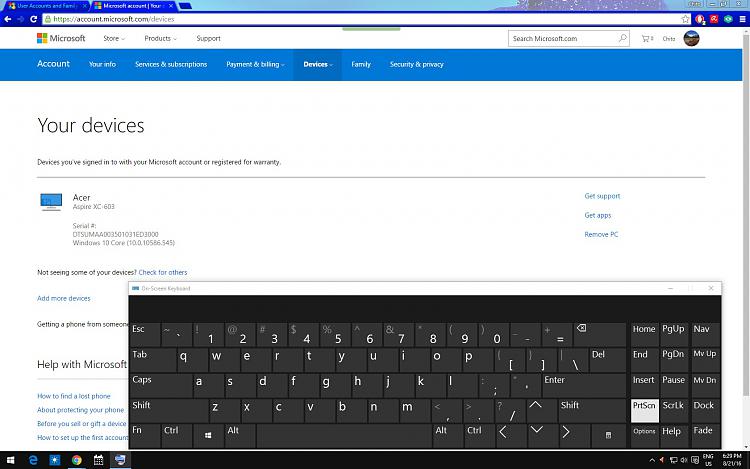
Task: Switch to the User Accounts browser tab
Action: [x=45, y=6]
